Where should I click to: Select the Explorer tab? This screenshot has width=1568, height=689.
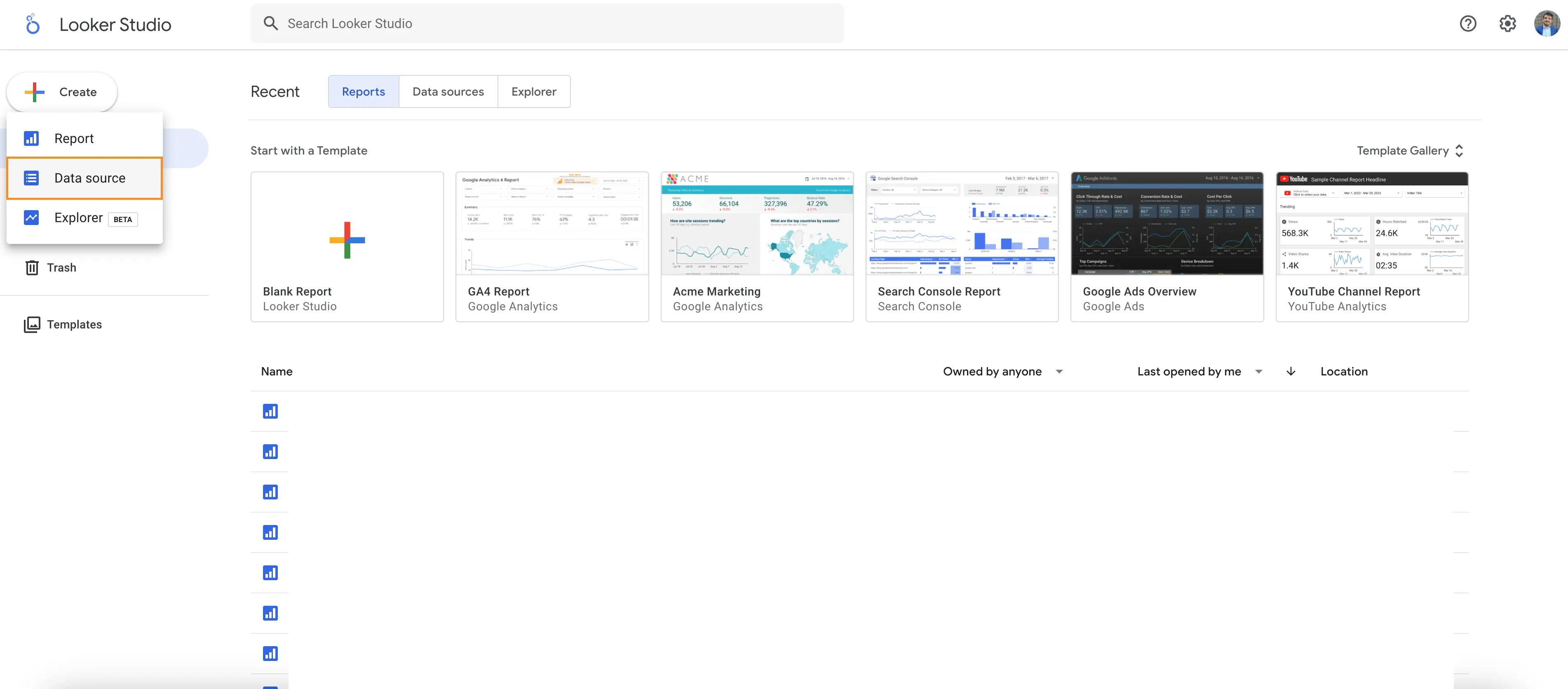(x=534, y=91)
